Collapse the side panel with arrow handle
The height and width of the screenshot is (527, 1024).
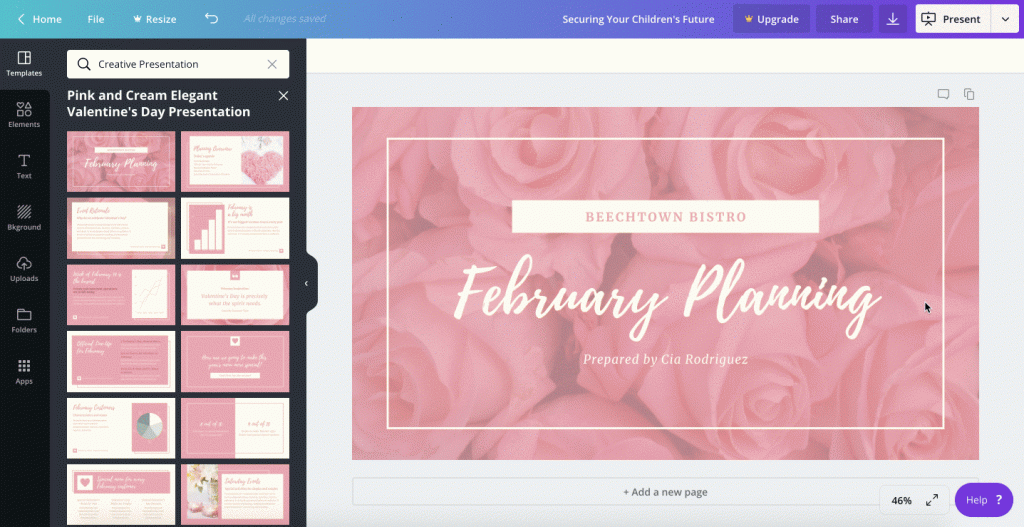pyautogui.click(x=306, y=283)
